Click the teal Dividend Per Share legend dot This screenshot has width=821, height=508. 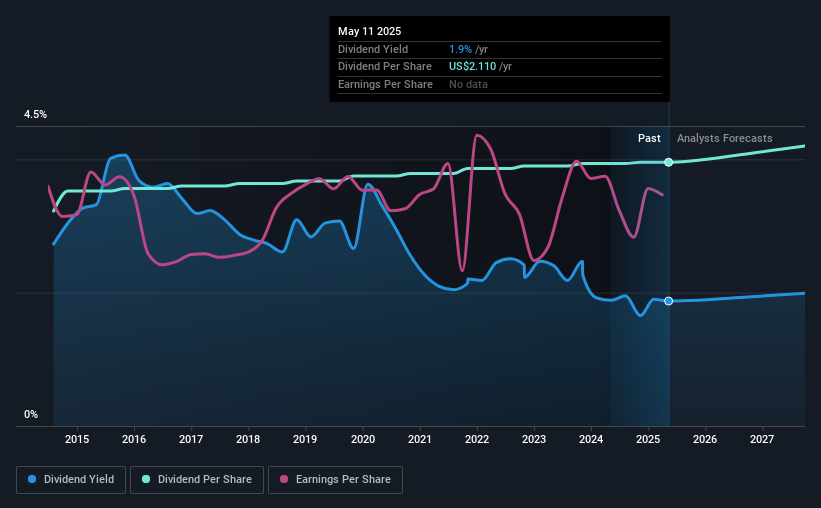tap(146, 479)
